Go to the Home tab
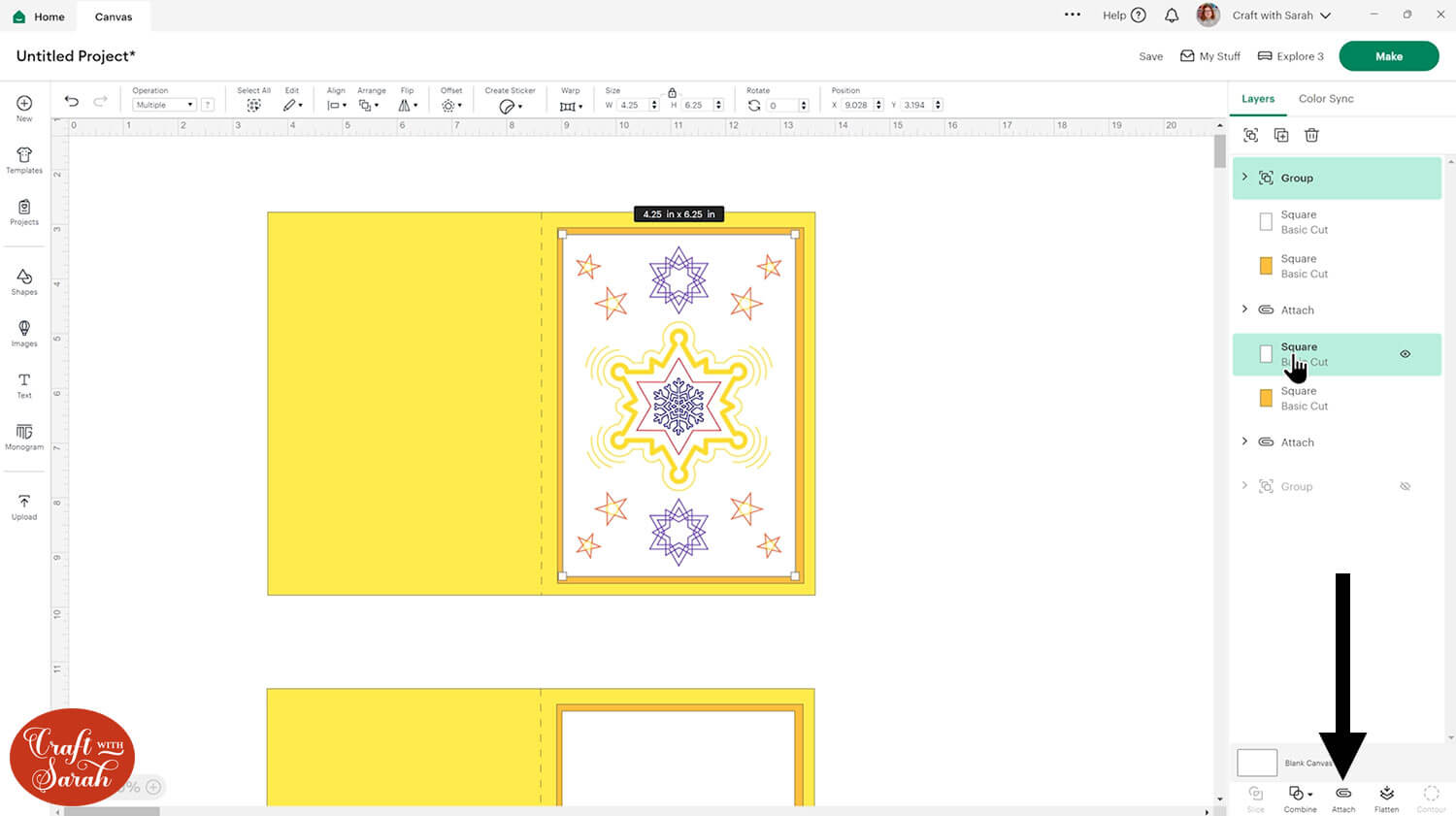Screen dimensions: 1456x816 coord(39,16)
